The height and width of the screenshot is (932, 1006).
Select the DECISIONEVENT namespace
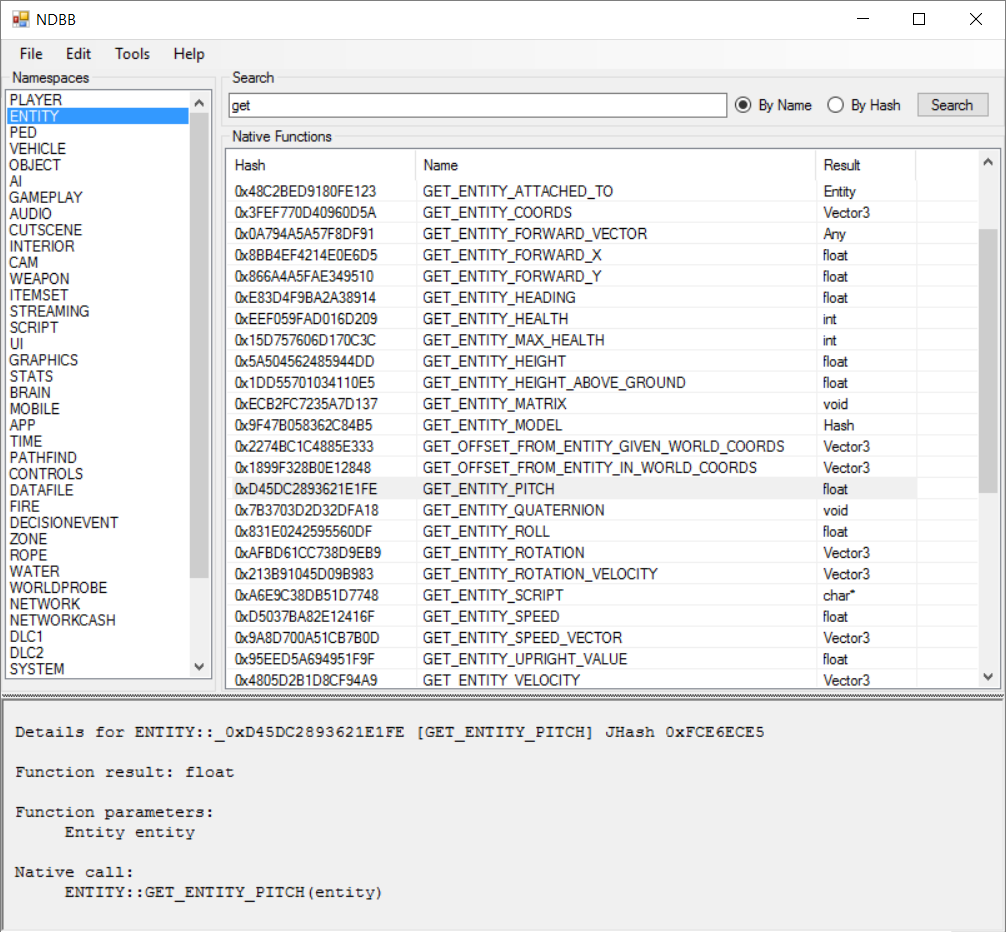98,523
